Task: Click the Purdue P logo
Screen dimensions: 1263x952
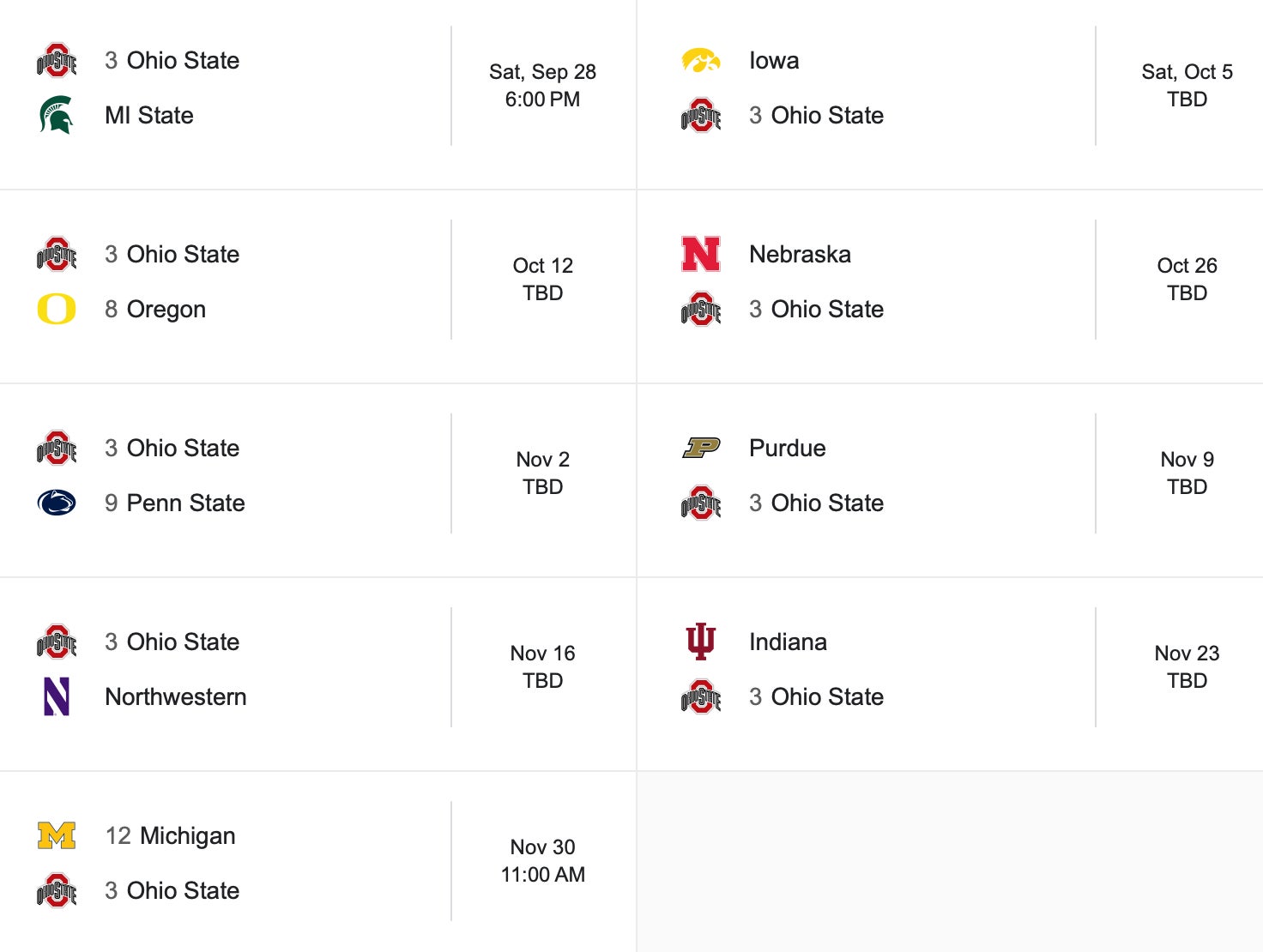Action: point(700,448)
